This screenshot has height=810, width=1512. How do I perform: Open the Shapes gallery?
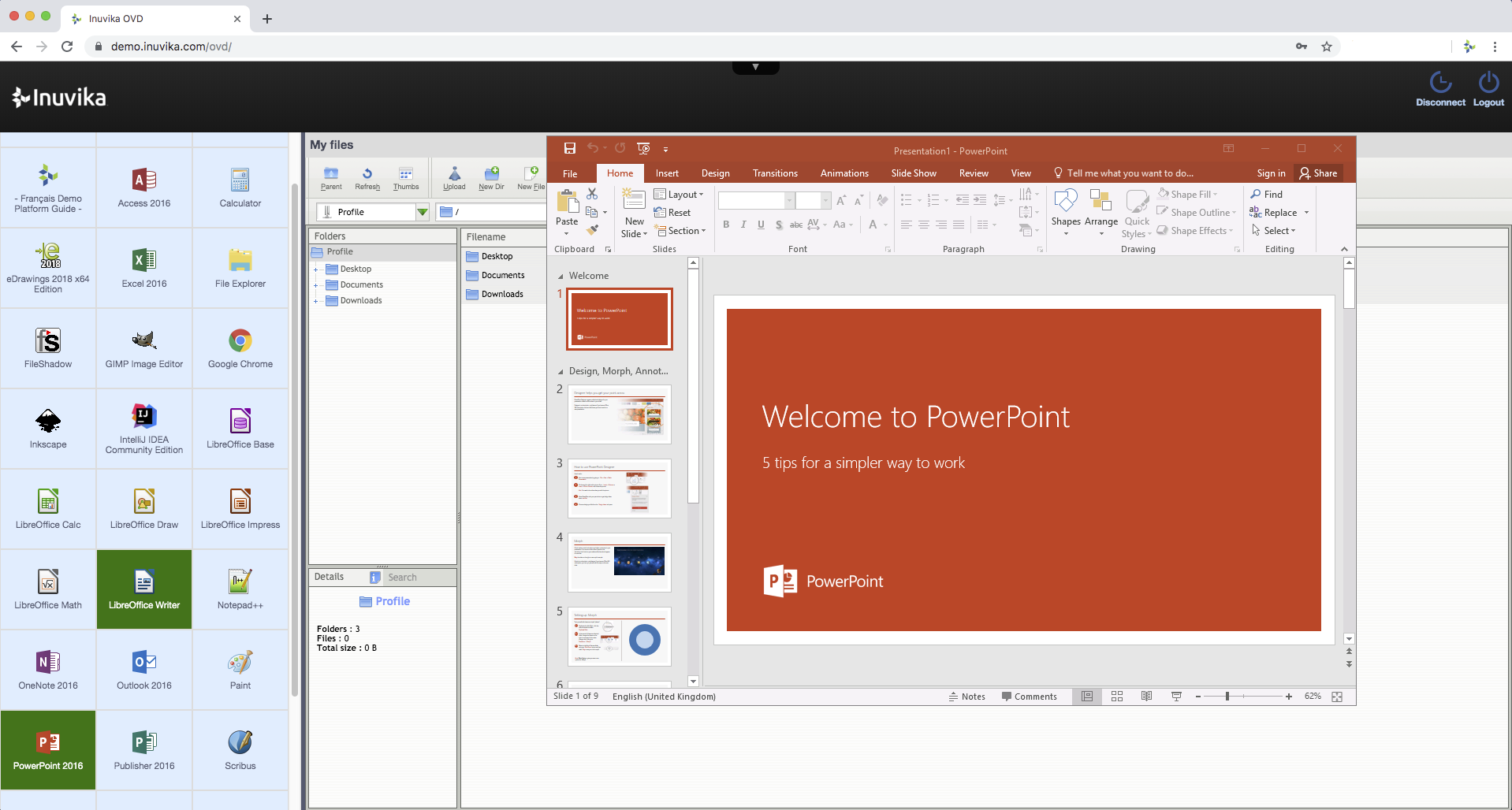(x=1065, y=209)
